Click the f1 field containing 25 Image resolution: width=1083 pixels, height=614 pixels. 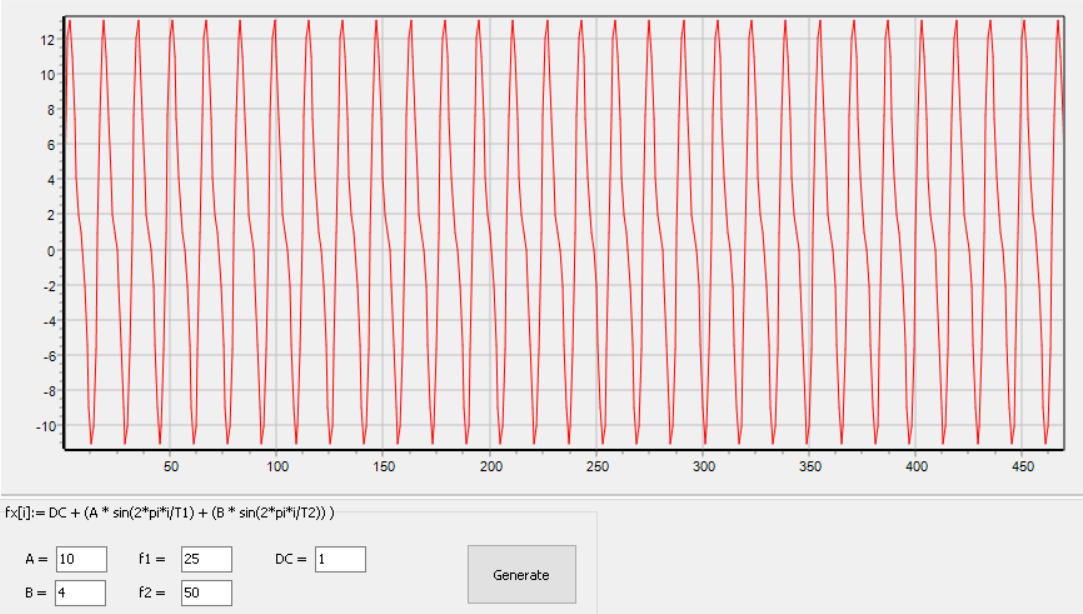coord(206,560)
